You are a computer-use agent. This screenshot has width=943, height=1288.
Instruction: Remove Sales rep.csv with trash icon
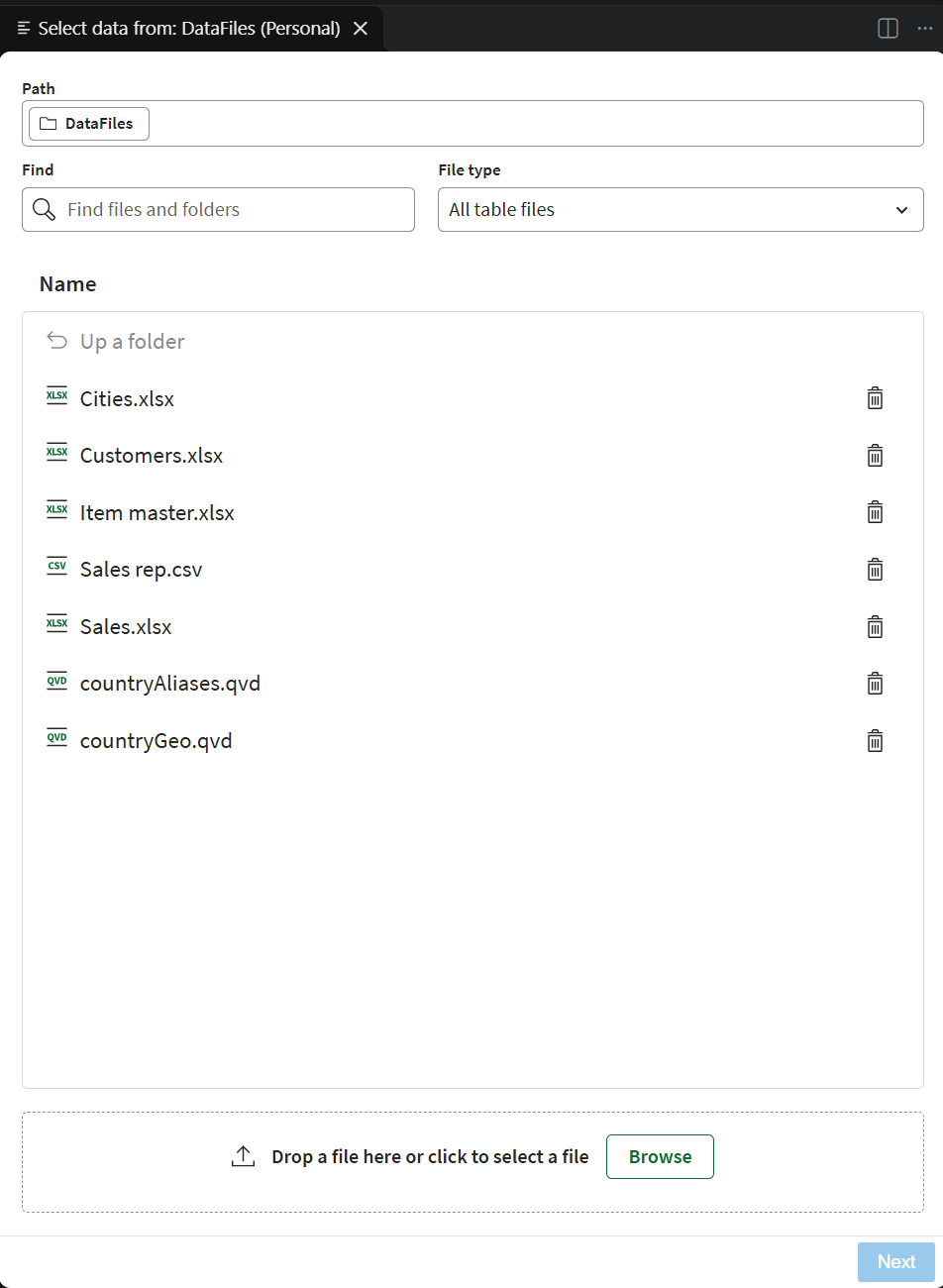point(875,570)
